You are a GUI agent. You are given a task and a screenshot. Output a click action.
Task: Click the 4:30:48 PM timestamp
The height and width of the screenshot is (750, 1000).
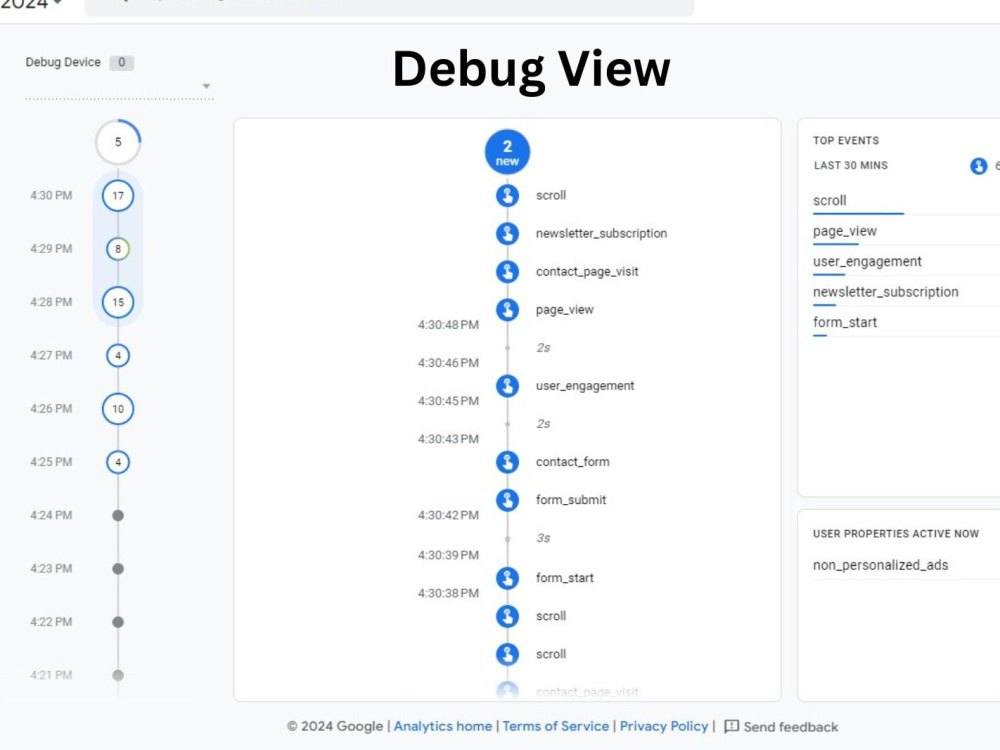tap(448, 325)
